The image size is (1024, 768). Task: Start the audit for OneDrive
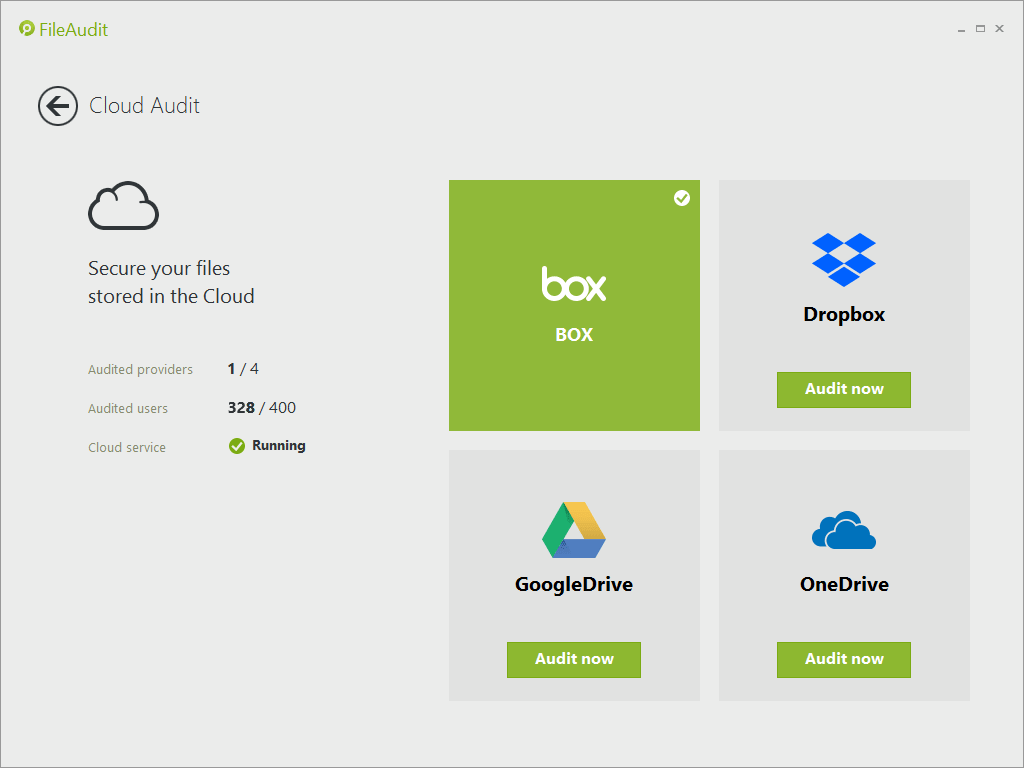[x=844, y=659]
